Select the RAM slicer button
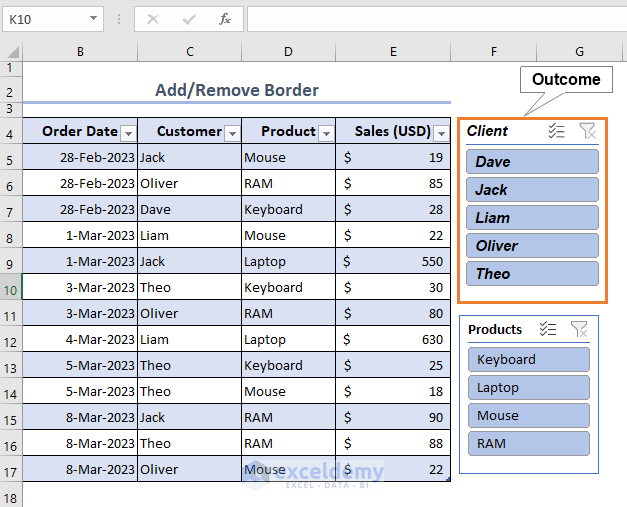Viewport: 627px width, 507px height. pyautogui.click(x=529, y=444)
